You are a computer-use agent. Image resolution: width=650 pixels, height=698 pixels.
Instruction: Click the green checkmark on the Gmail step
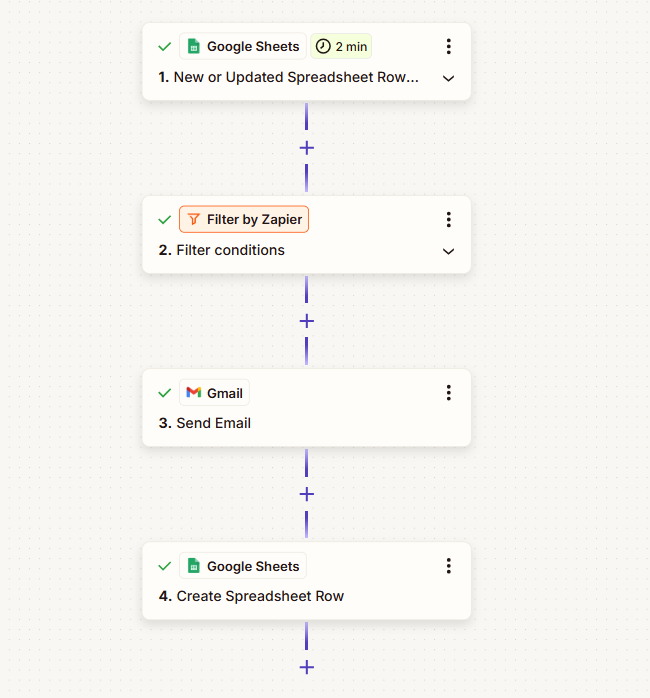[164, 393]
